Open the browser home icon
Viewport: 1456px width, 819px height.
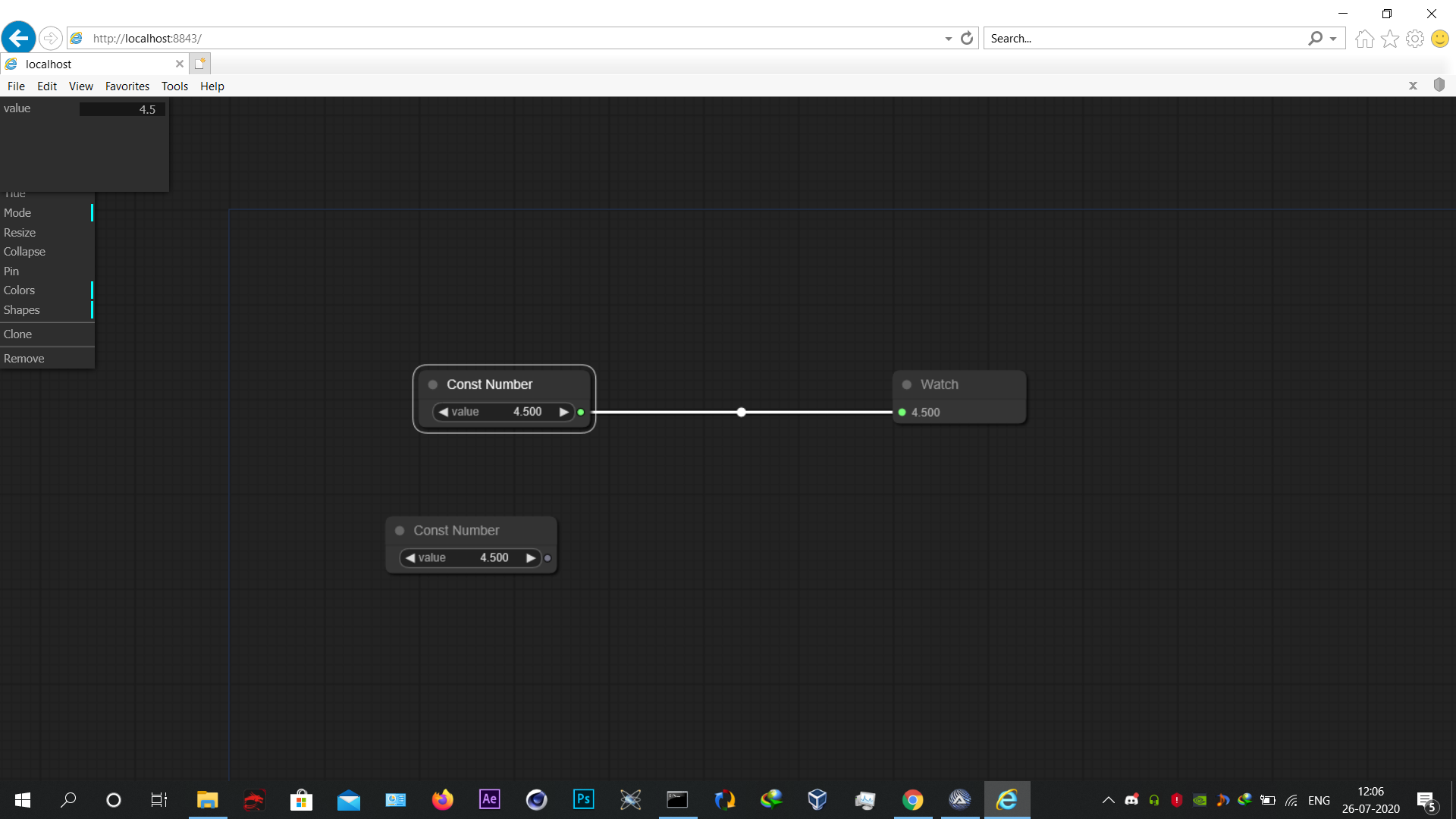coord(1364,39)
